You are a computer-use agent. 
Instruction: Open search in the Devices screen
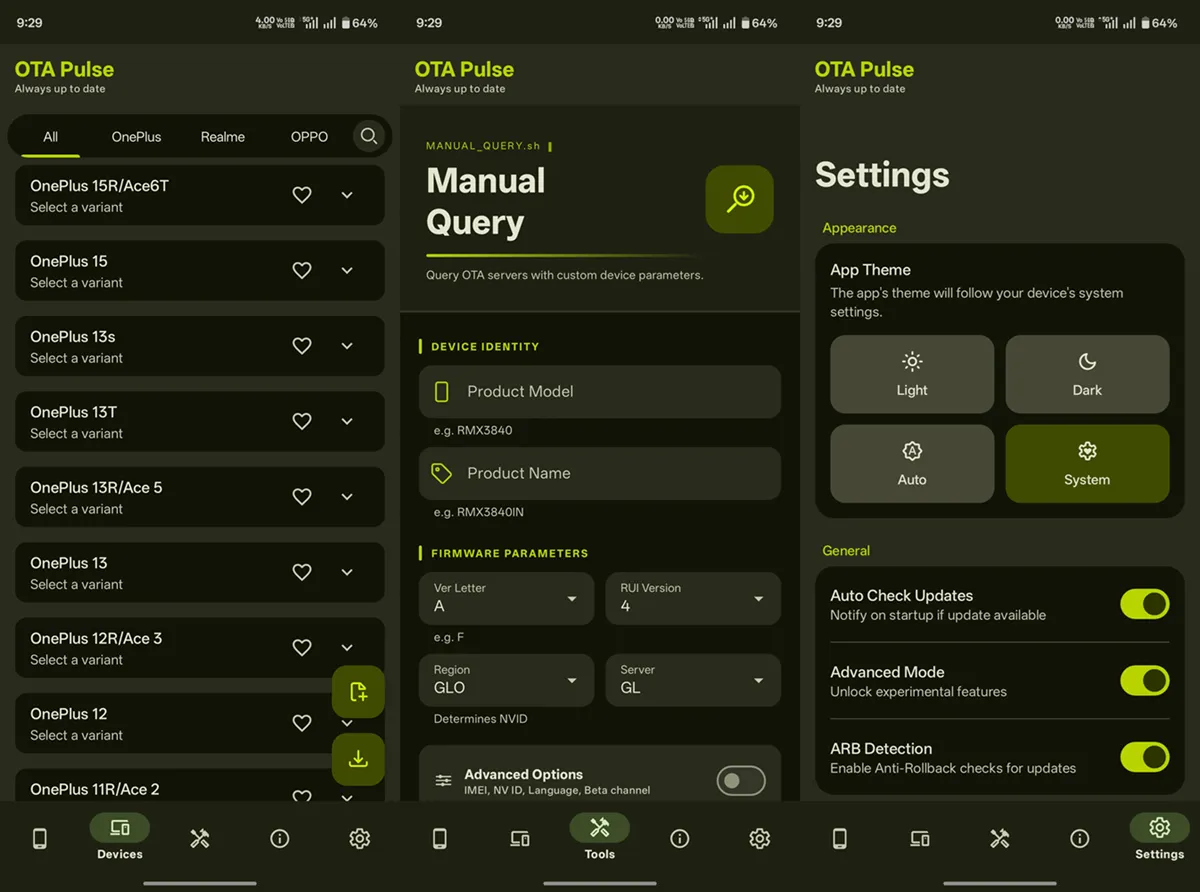tap(369, 136)
